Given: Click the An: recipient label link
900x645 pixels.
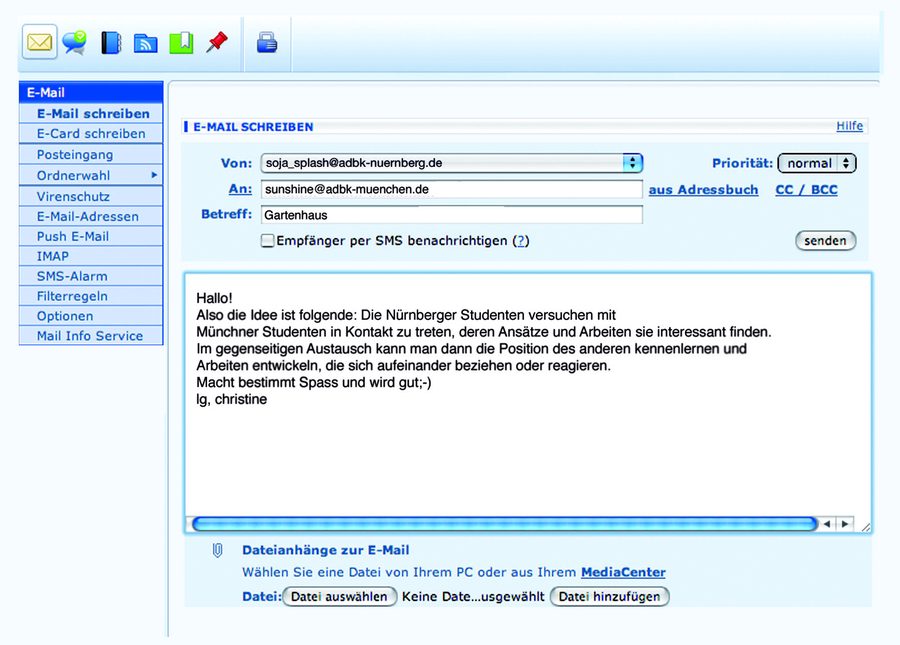Looking at the screenshot, I should coord(240,189).
